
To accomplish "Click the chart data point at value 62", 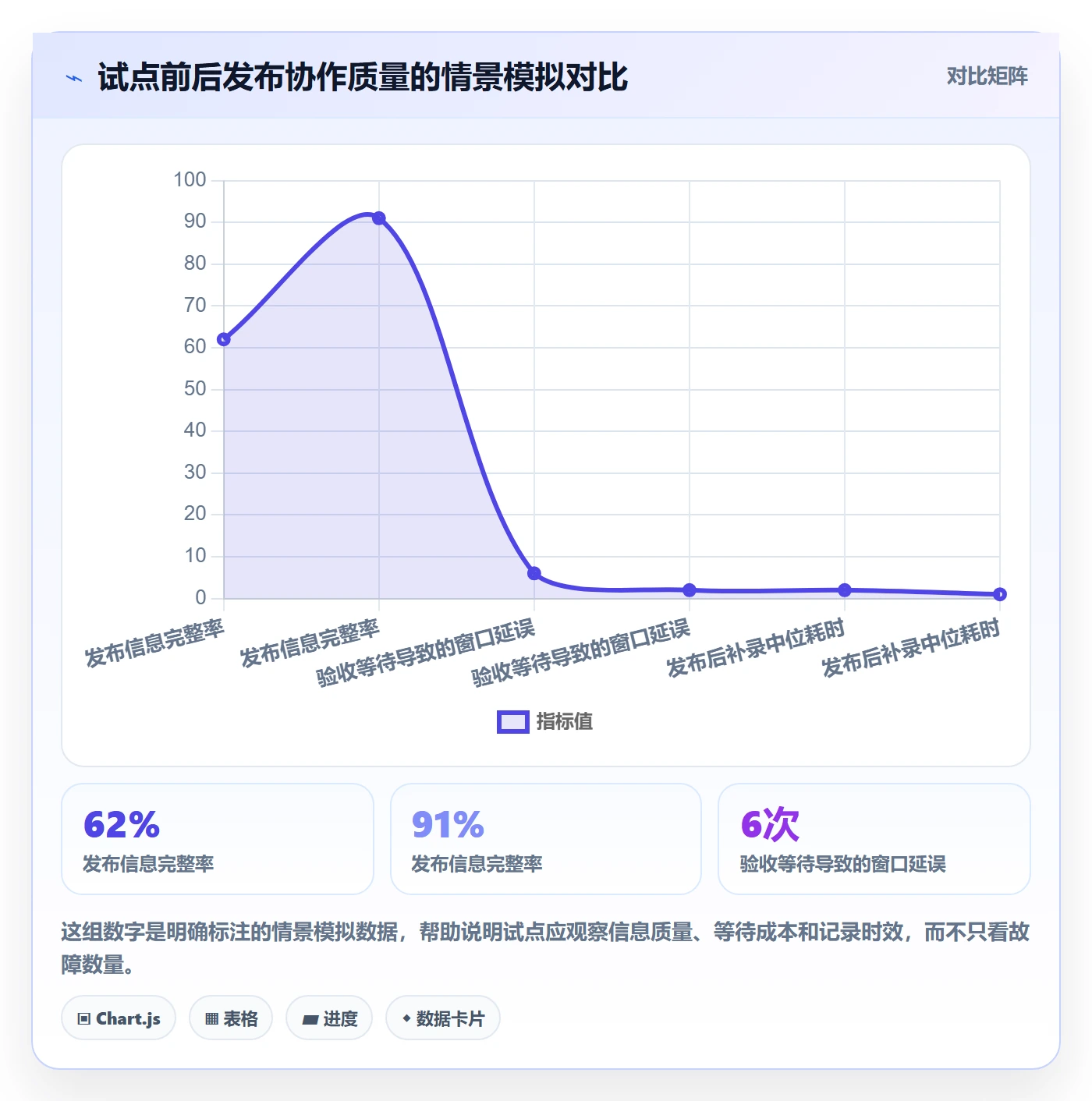I will click(224, 339).
